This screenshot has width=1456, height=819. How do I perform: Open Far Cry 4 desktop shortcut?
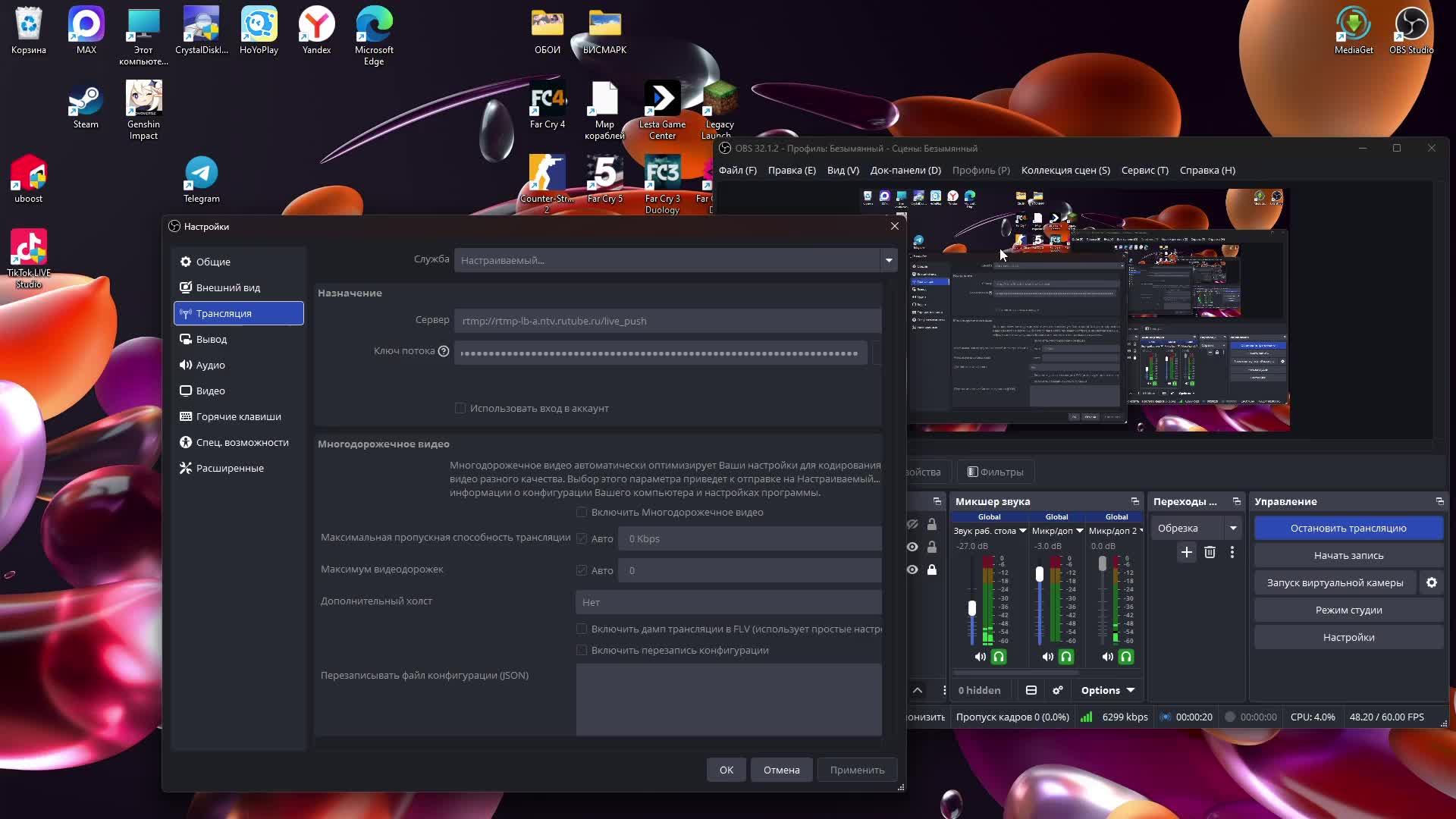point(547,105)
